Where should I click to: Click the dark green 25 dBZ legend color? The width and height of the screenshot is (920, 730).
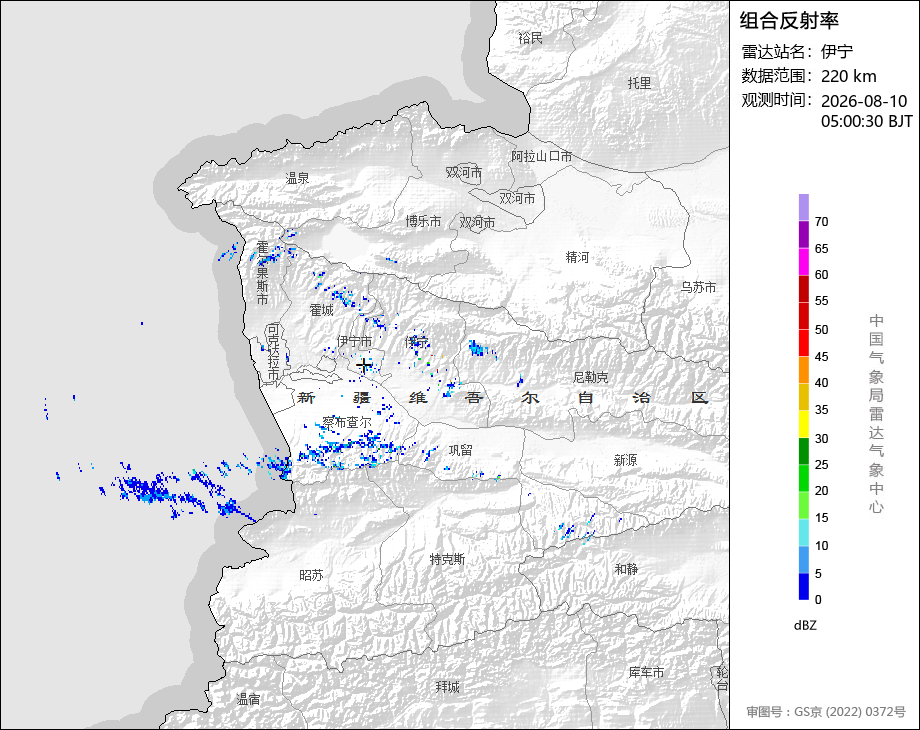804,451
